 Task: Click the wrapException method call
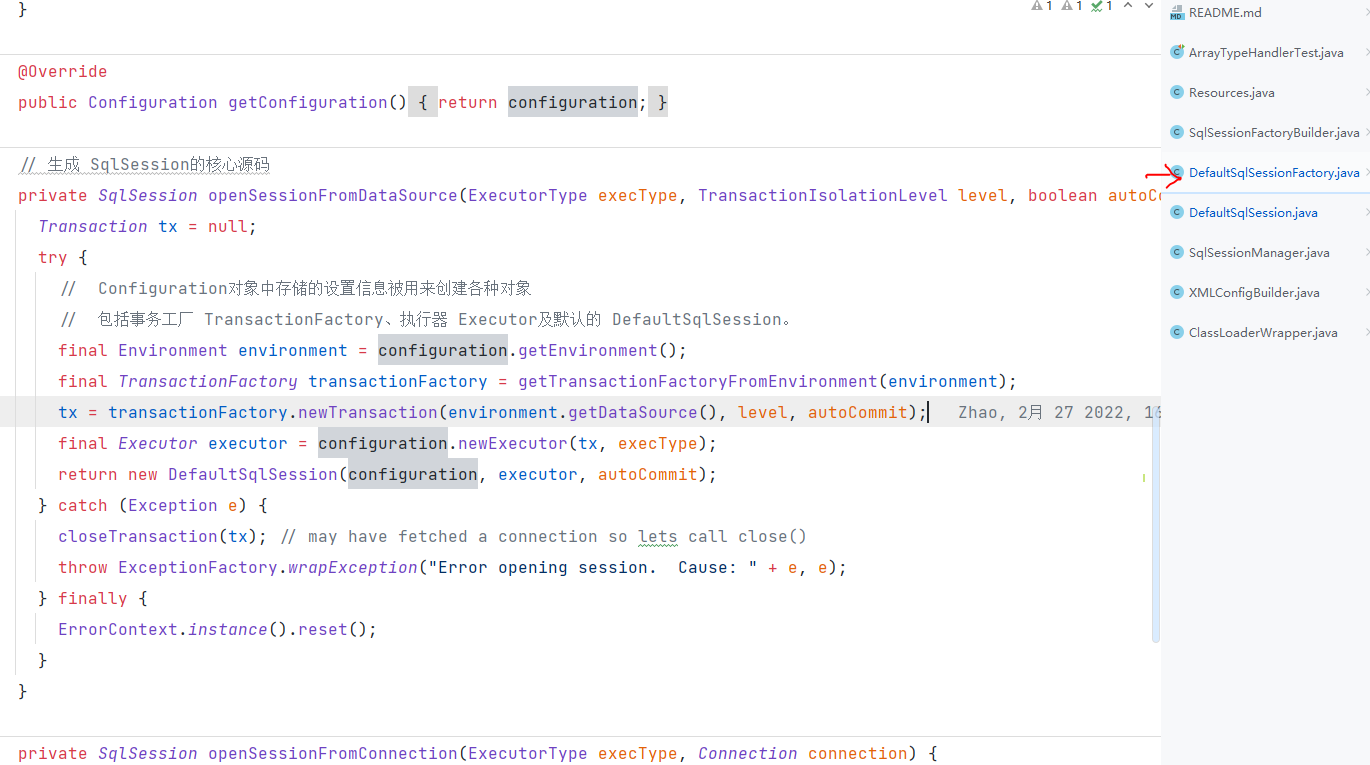click(x=353, y=568)
